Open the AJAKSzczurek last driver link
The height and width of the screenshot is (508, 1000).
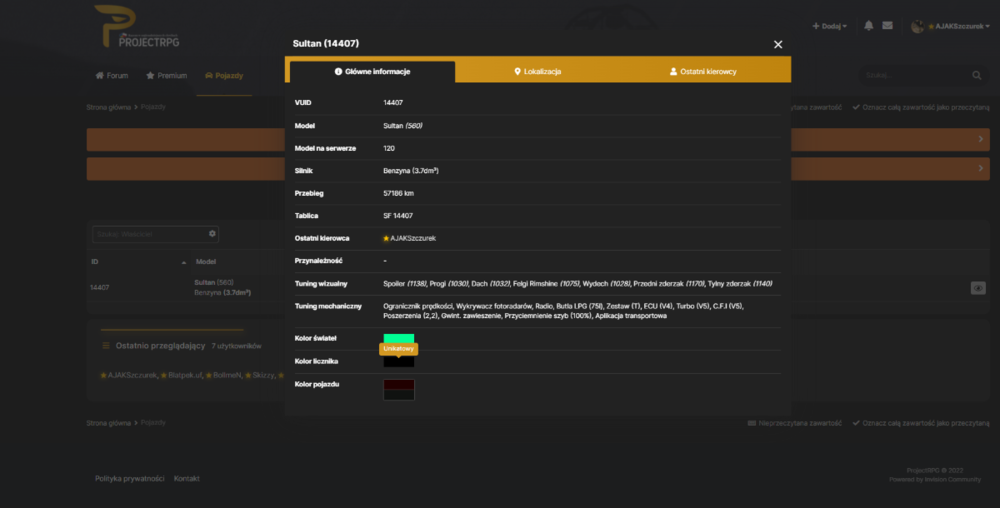(413, 238)
